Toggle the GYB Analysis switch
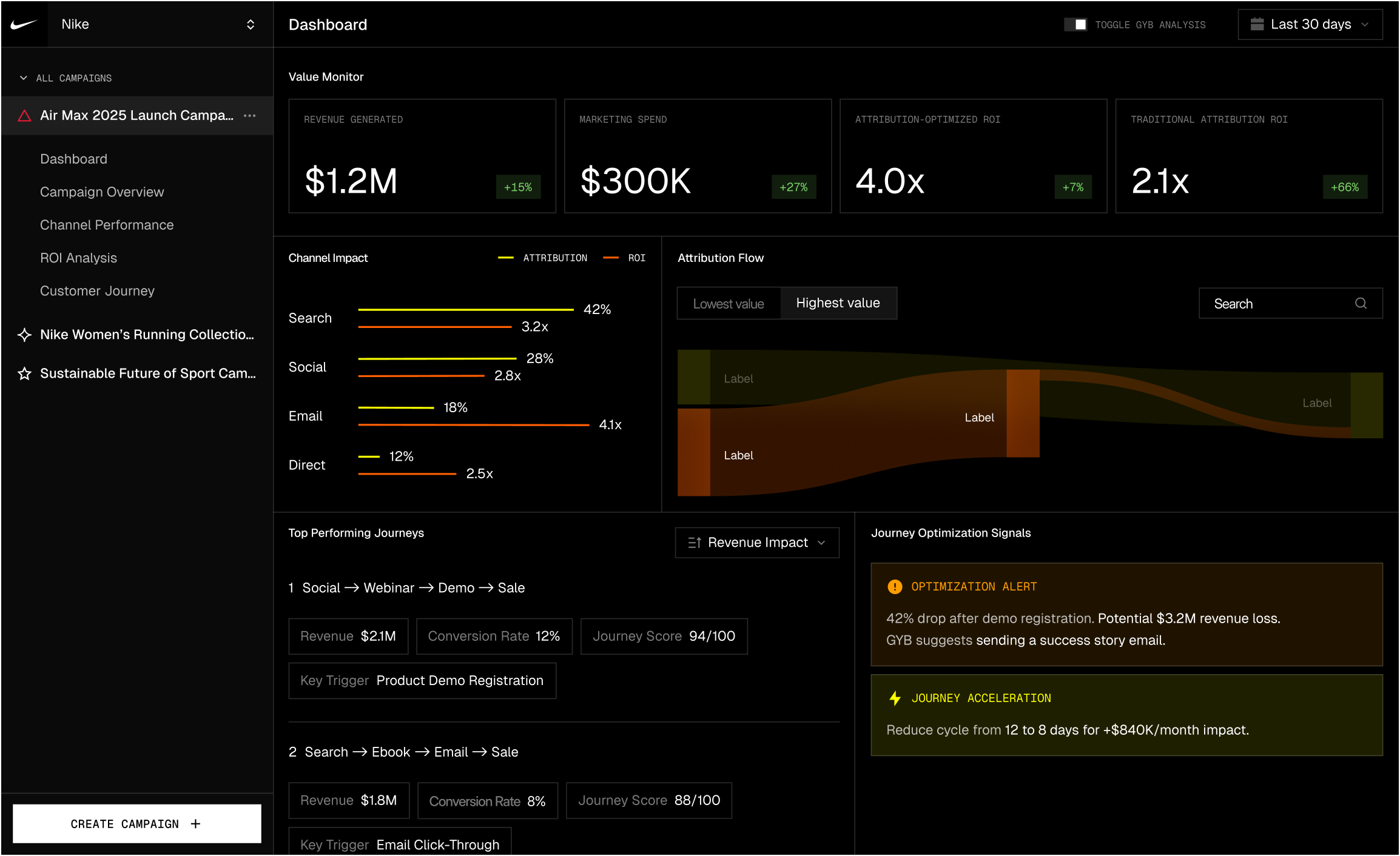This screenshot has width=1400, height=856. pyautogui.click(x=1075, y=24)
